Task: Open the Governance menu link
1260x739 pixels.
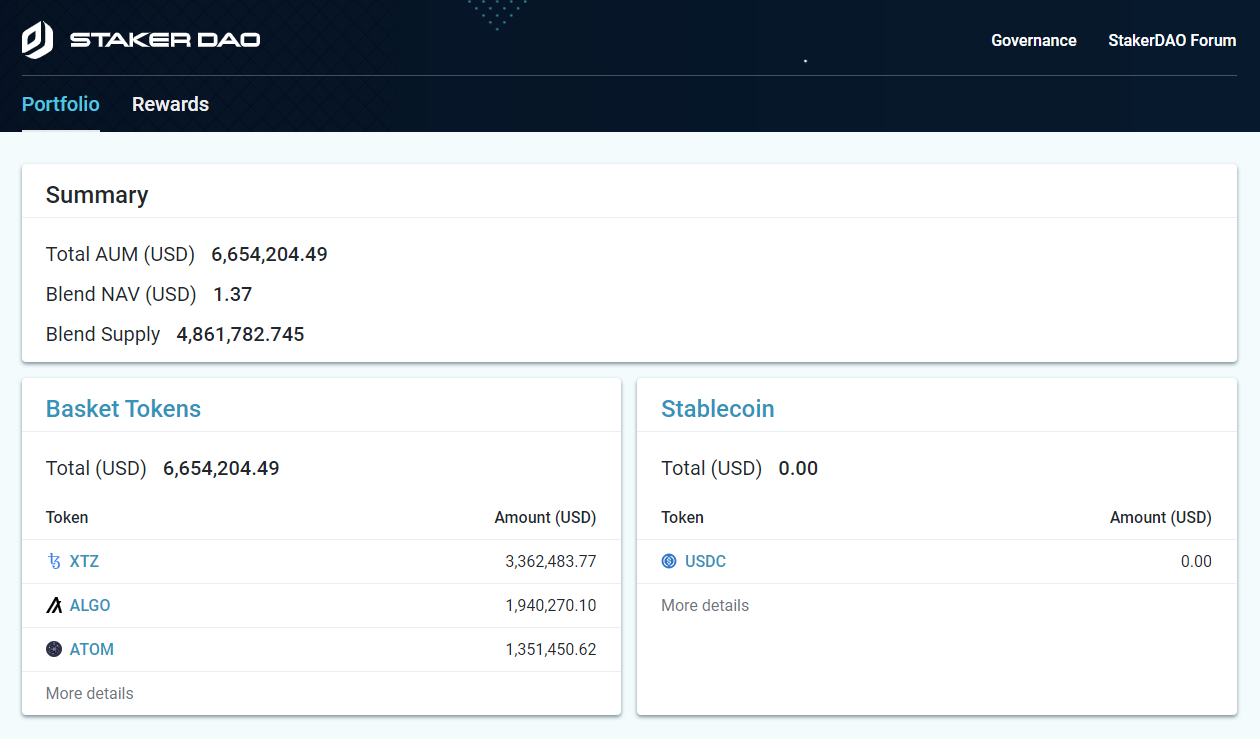Action: (x=1034, y=41)
